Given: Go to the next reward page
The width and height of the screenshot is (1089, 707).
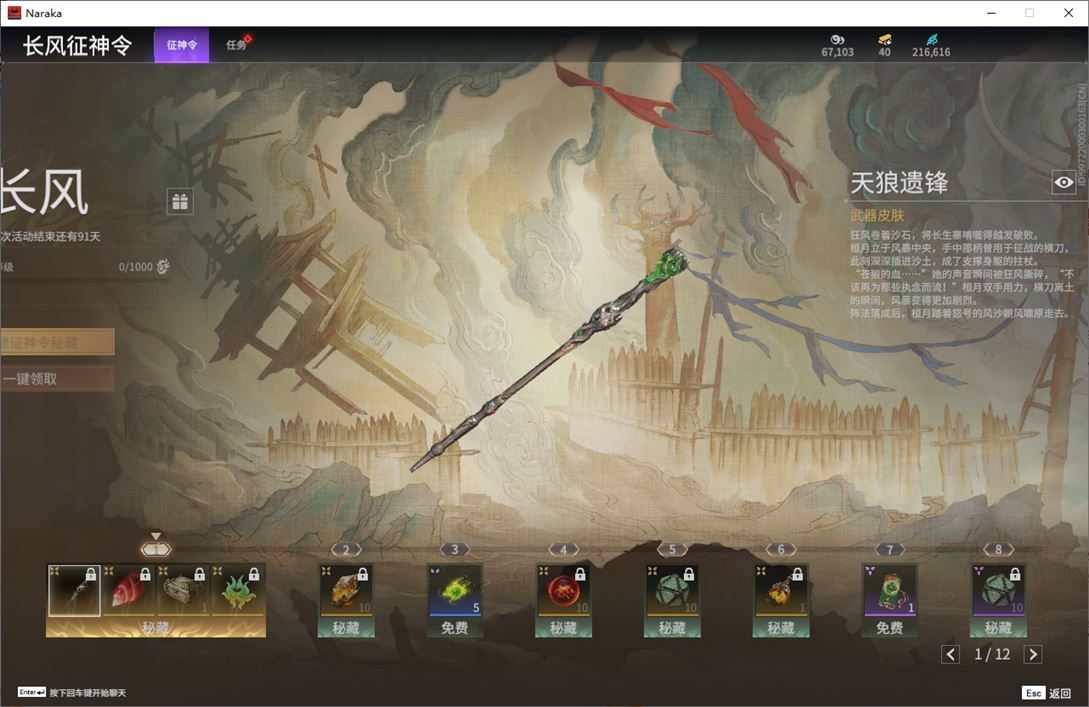Looking at the screenshot, I should pyautogui.click(x=1033, y=654).
